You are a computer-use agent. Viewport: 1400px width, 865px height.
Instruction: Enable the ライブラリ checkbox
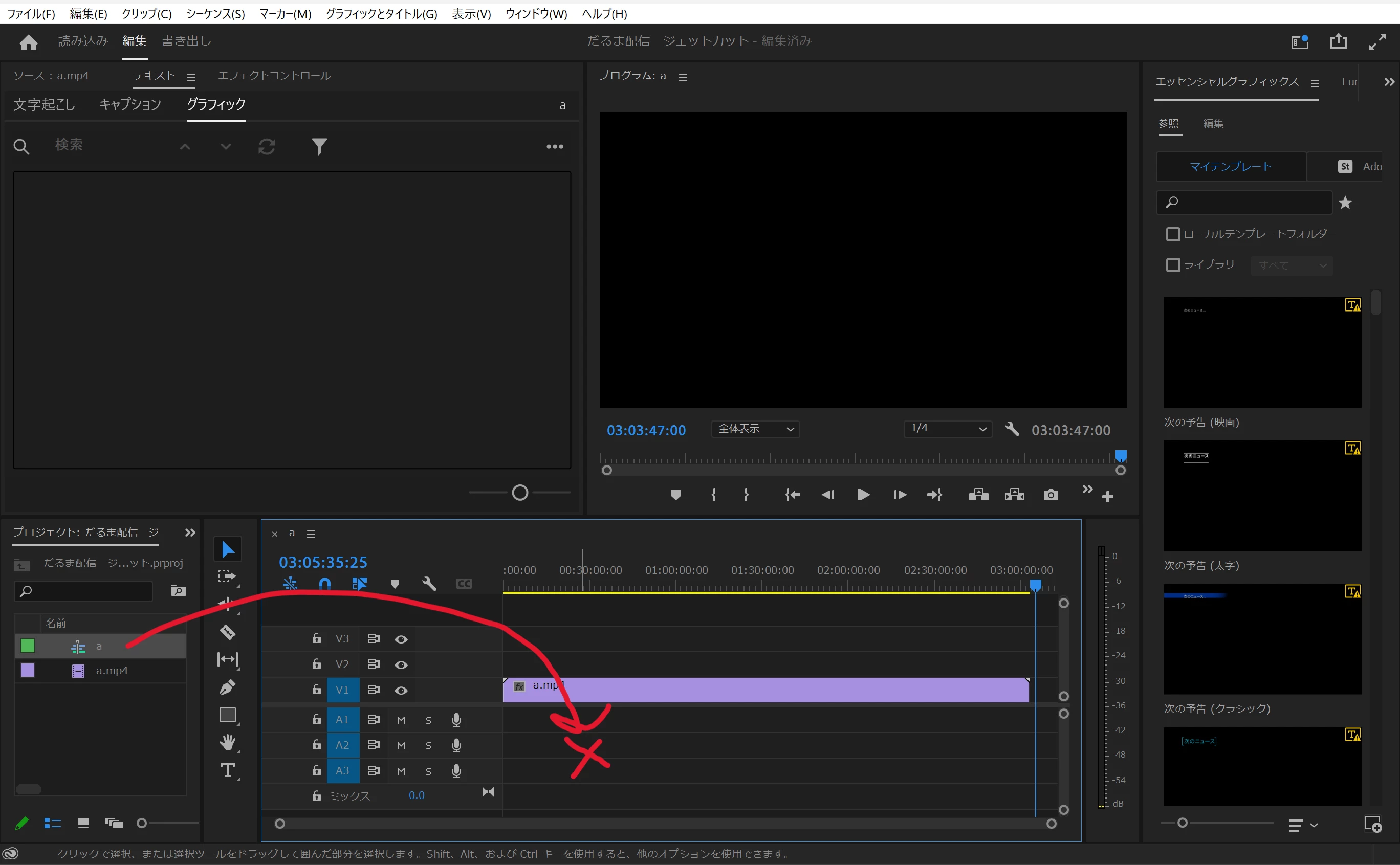click(1173, 265)
